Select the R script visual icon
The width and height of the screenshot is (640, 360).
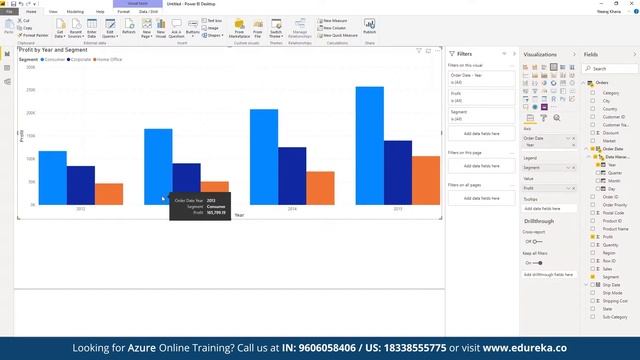tap(553, 99)
